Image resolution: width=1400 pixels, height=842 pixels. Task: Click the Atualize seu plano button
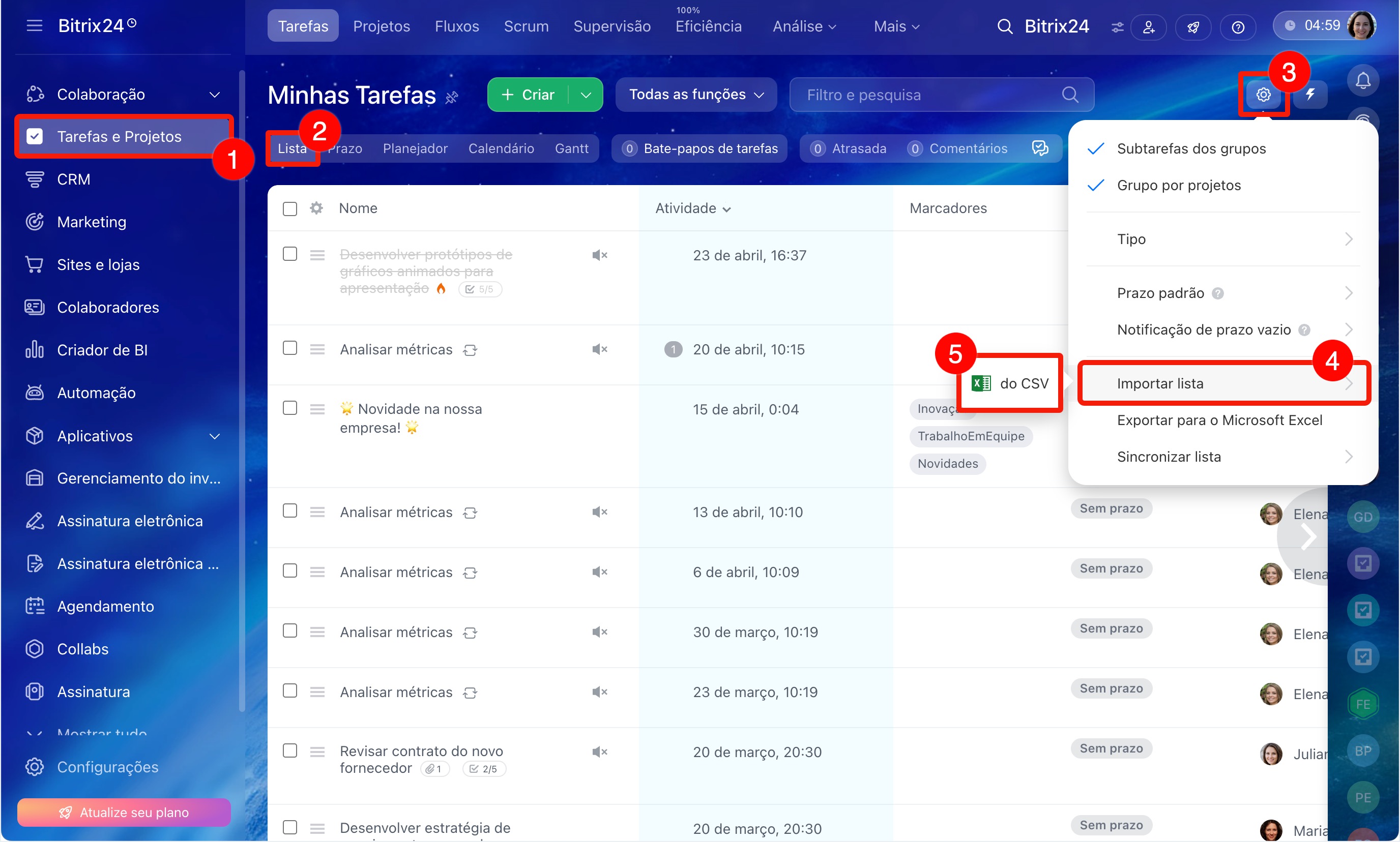(124, 812)
